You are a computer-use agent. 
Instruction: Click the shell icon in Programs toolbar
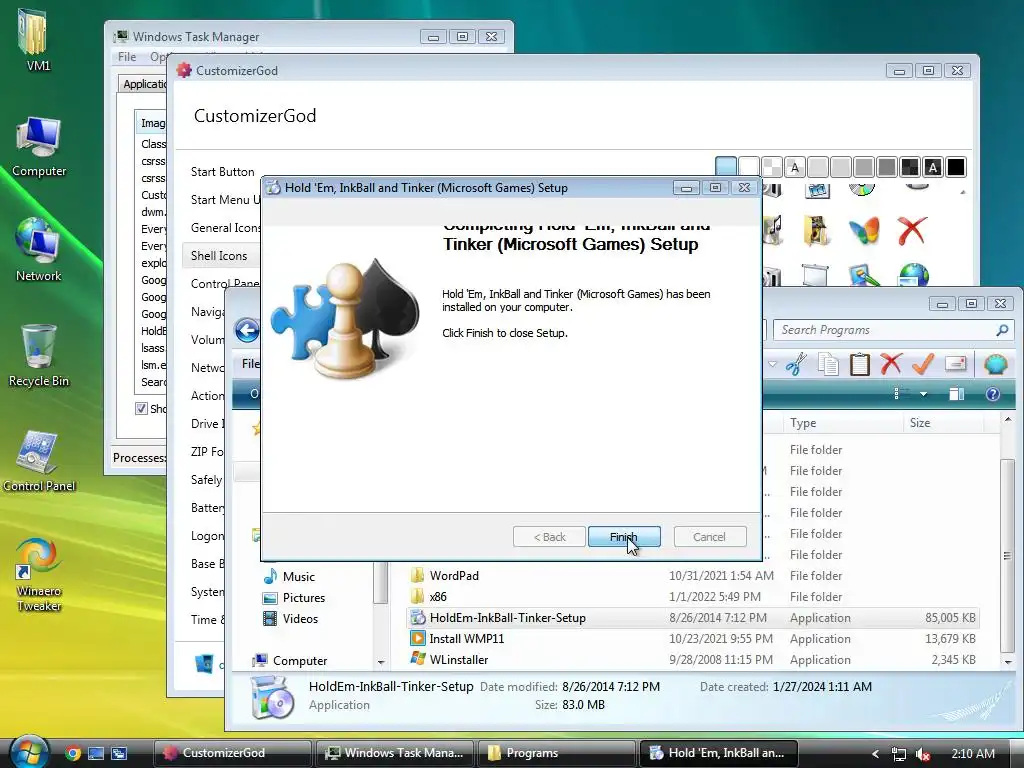click(995, 364)
